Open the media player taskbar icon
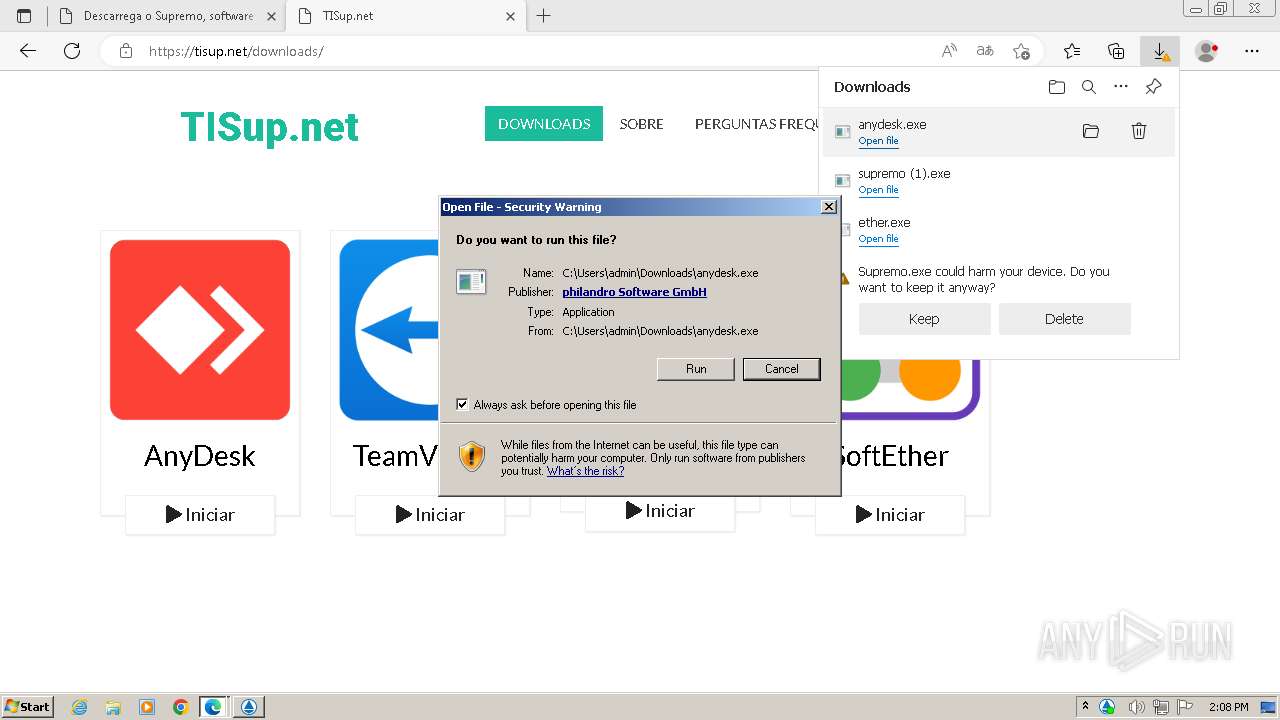The width and height of the screenshot is (1280, 720). [x=147, y=707]
